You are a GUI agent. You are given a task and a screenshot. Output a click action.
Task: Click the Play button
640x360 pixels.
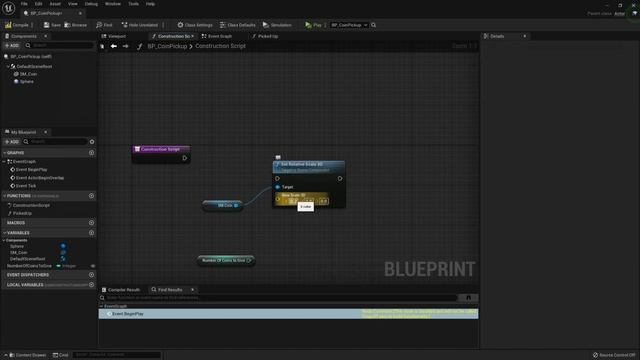(313, 25)
